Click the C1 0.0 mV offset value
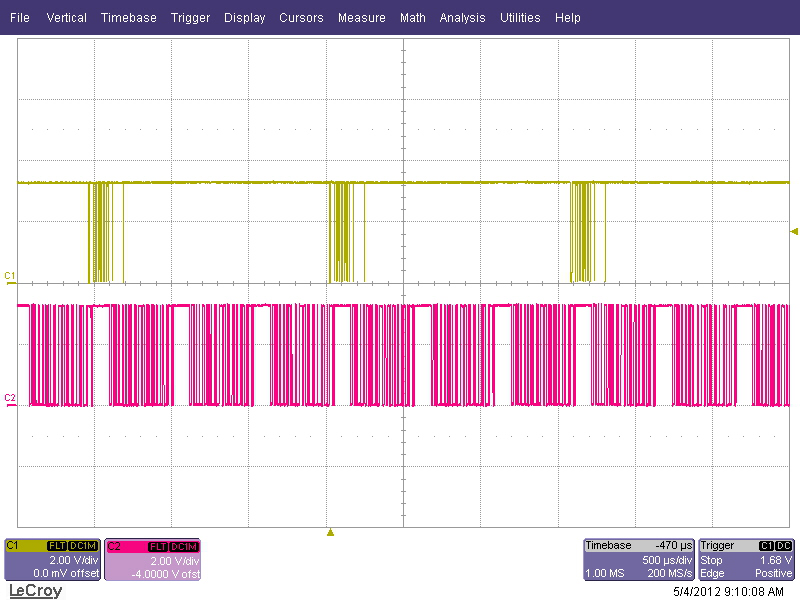800x600 pixels. pos(66,573)
